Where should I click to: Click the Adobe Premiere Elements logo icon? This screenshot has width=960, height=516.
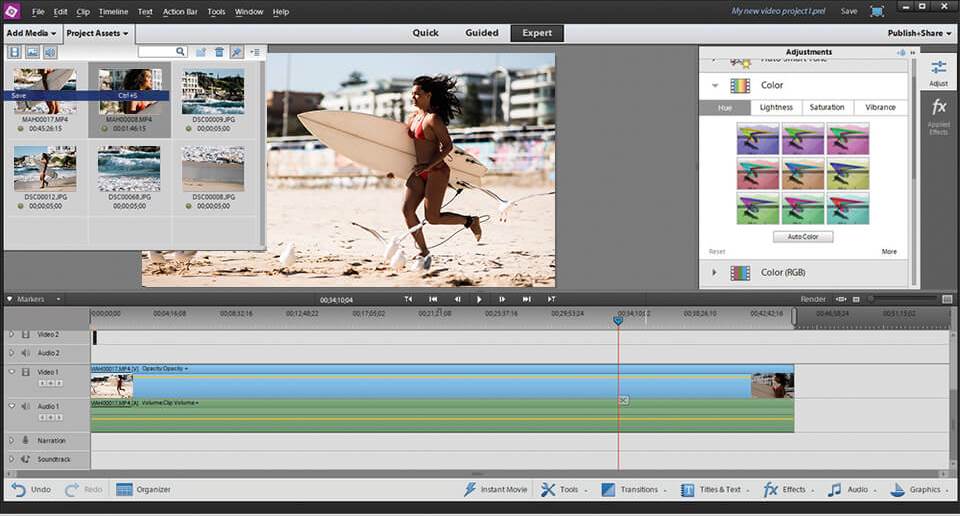[x=12, y=11]
